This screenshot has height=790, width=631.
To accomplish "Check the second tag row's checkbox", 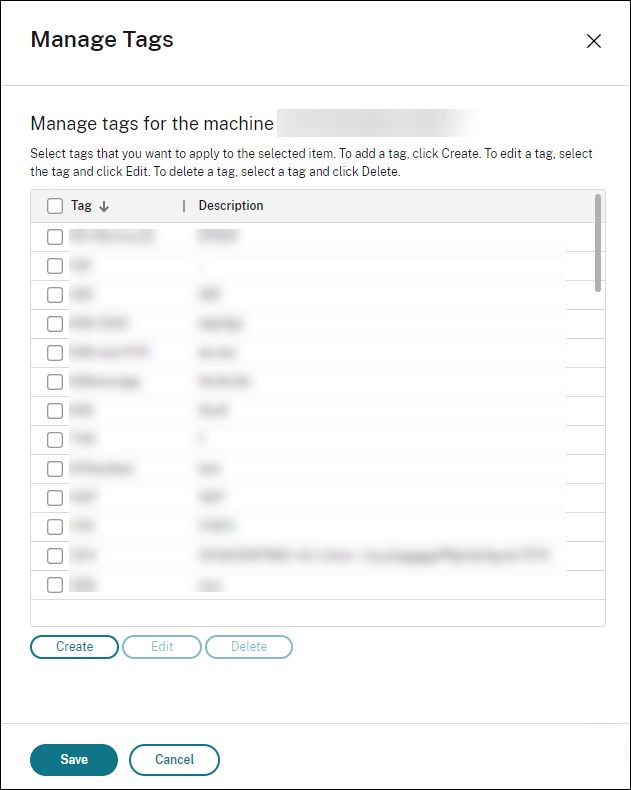I will coord(54,266).
